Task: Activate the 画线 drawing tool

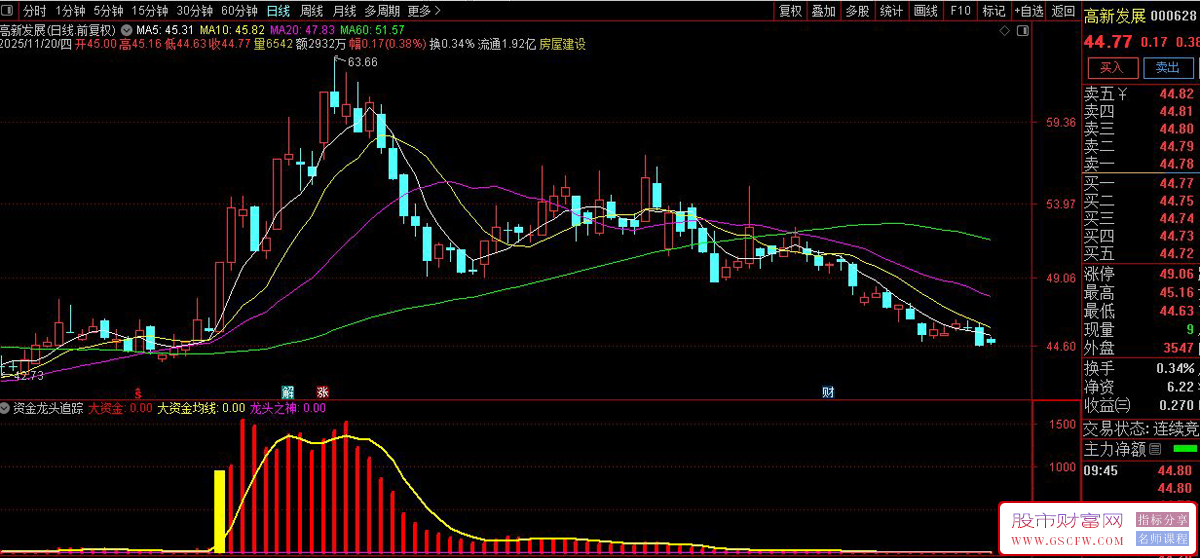Action: (x=926, y=11)
